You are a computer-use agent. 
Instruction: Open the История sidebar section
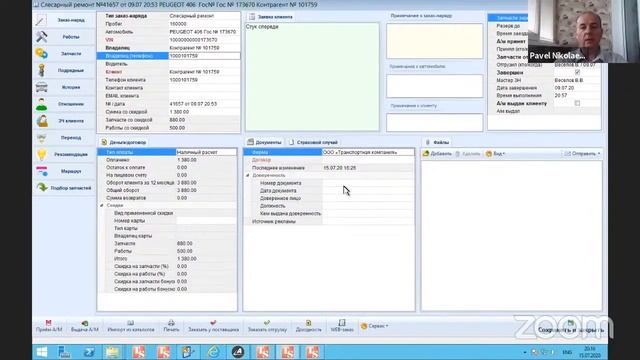point(64,87)
